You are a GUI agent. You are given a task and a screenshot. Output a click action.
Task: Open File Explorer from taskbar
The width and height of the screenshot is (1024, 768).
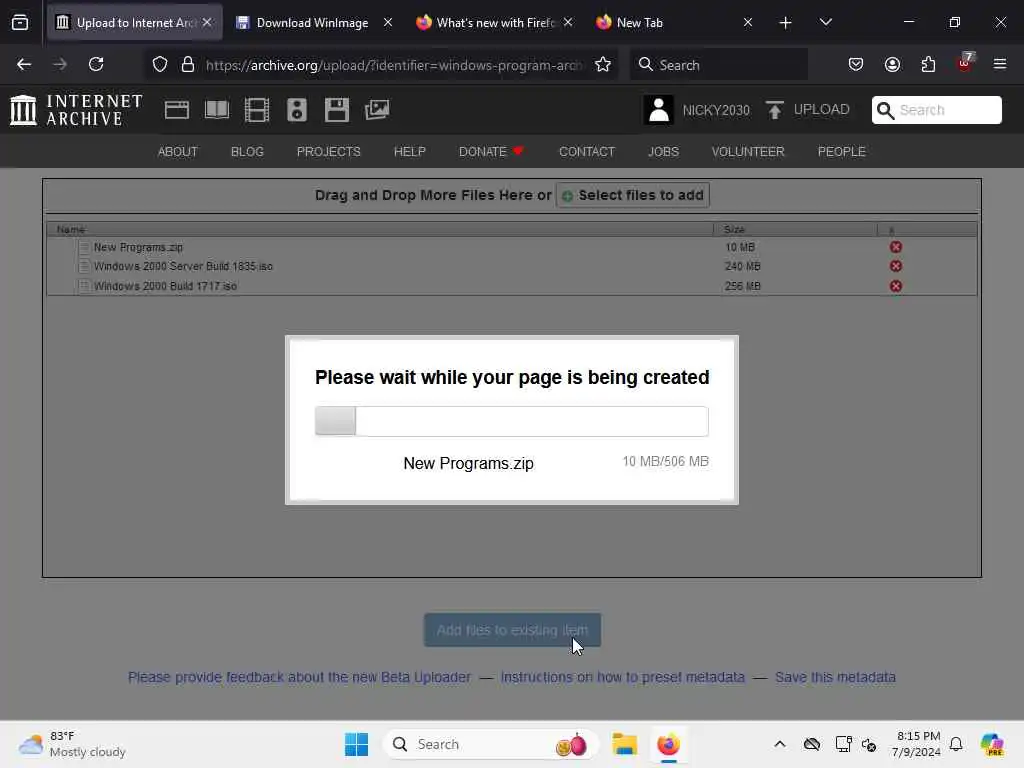pyautogui.click(x=624, y=744)
